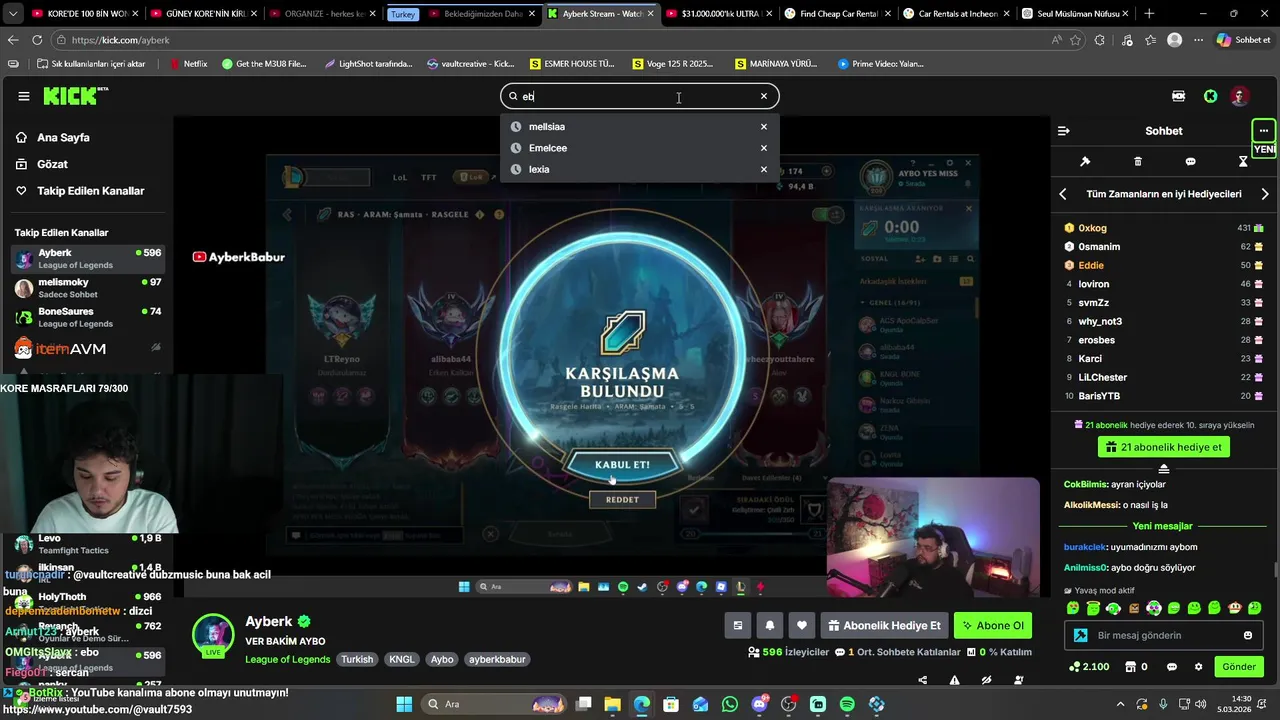Screen dimensions: 1280x720
Task: Click the green K icon in Kick header
Action: point(1211,96)
